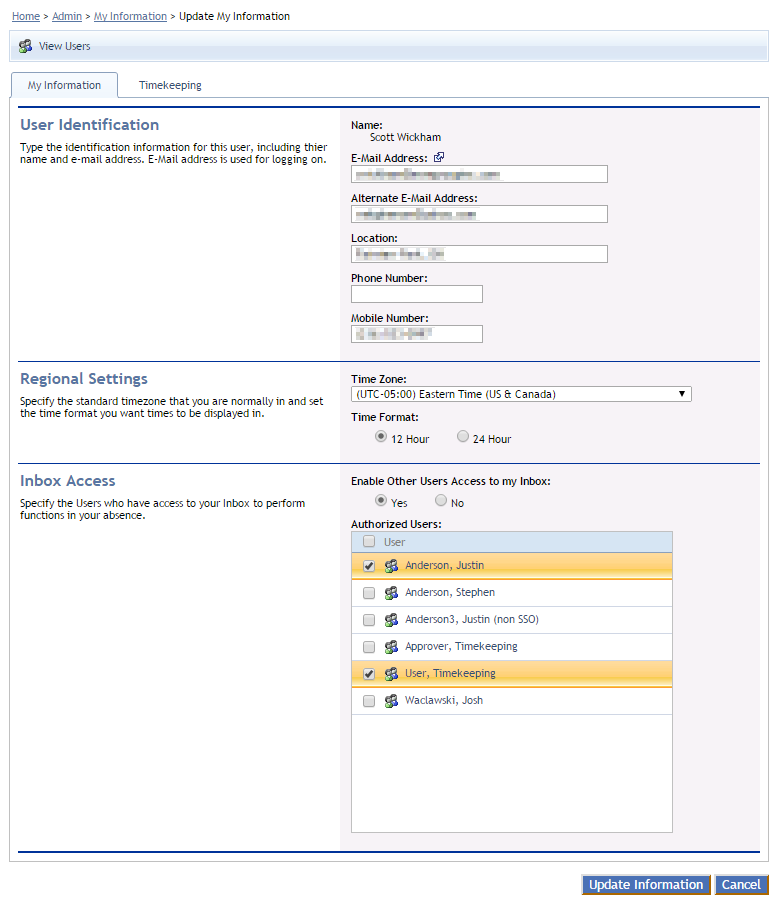
Task: Click into the Location field
Action: (x=479, y=254)
